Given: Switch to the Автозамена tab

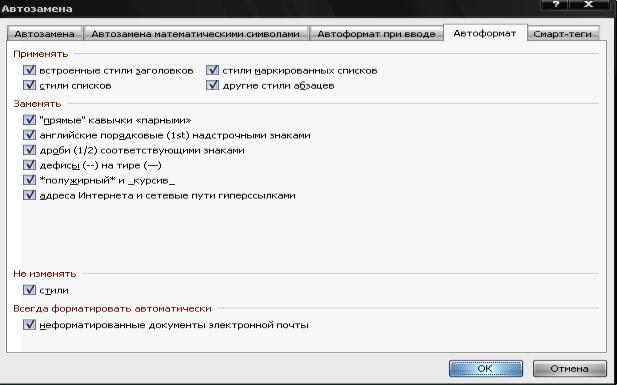Looking at the screenshot, I should [44, 34].
